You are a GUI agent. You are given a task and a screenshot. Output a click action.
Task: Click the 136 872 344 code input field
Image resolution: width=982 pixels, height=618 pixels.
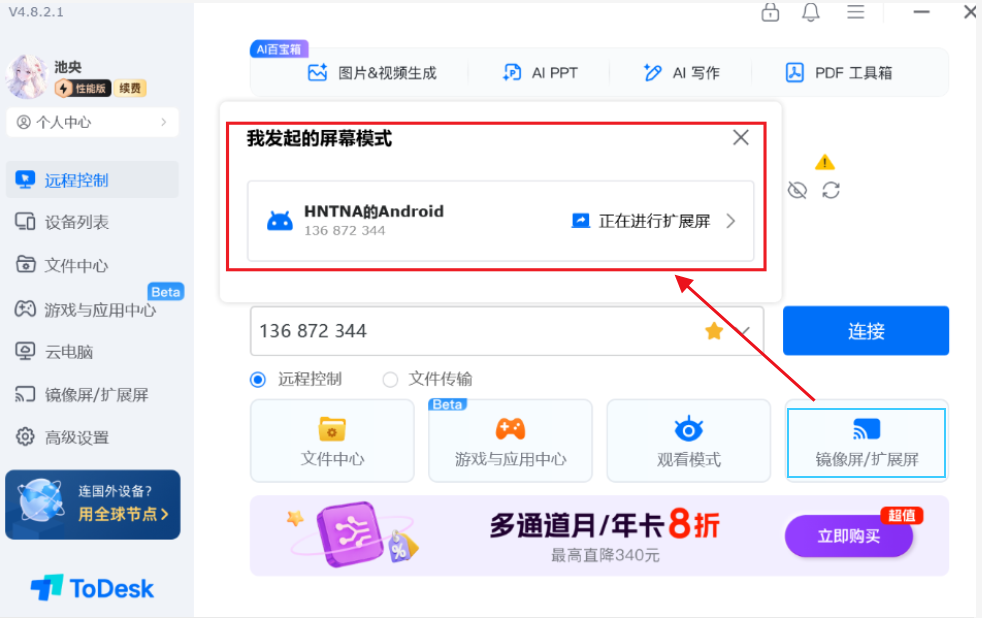450,331
